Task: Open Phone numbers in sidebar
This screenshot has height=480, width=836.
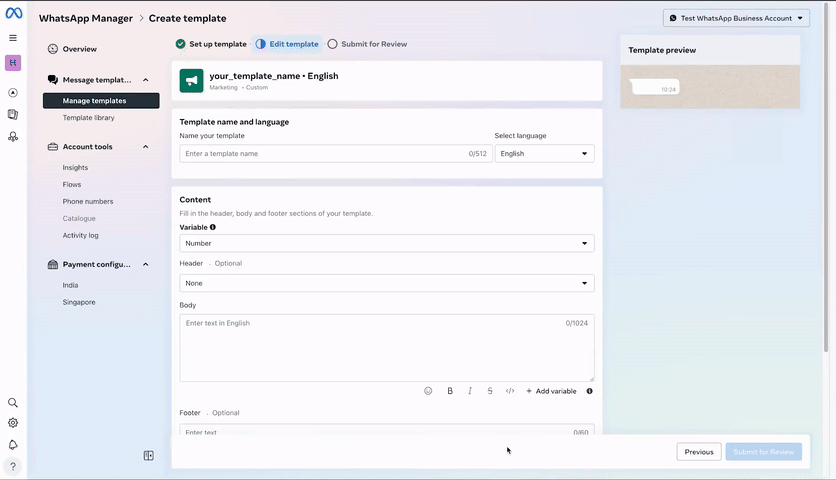Action: [88, 202]
